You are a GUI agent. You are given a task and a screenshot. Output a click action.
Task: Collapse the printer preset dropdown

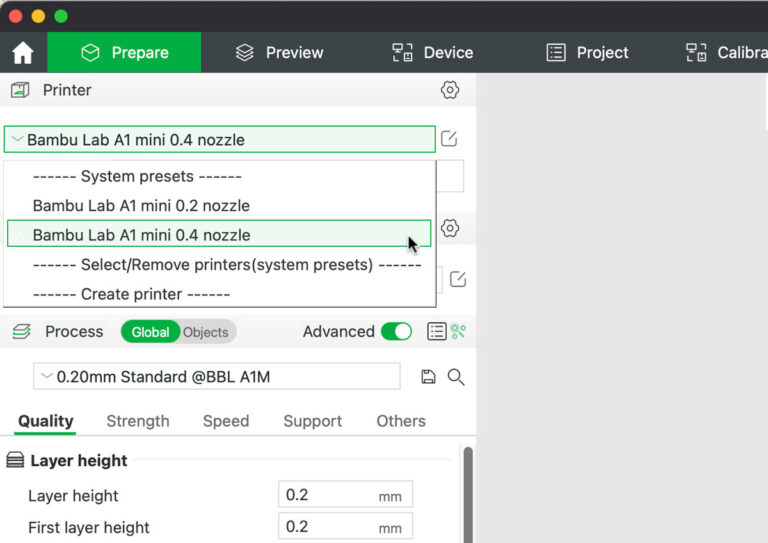pos(220,140)
